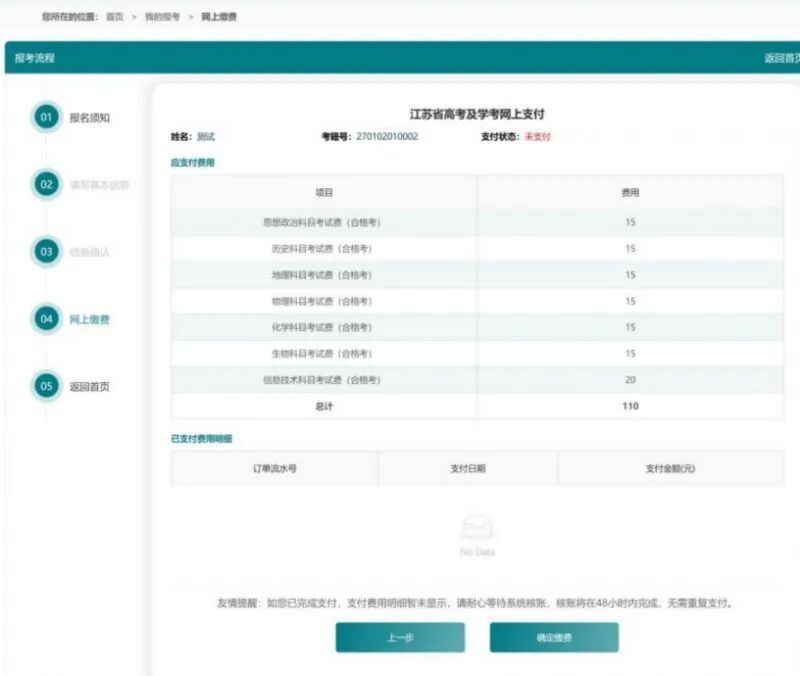
Task: Click 江苏省高考及学考网上支付 title
Action: (477, 114)
